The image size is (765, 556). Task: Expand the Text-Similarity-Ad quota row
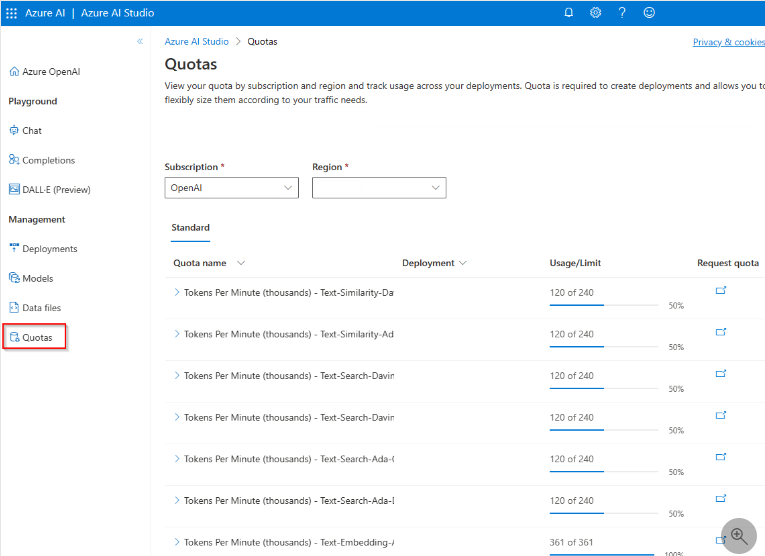click(x=177, y=334)
